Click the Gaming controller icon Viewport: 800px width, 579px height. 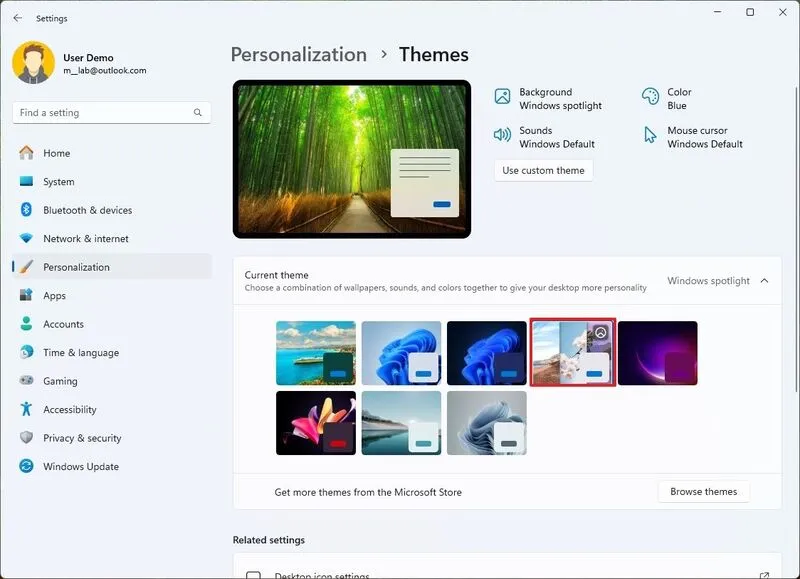tap(26, 381)
